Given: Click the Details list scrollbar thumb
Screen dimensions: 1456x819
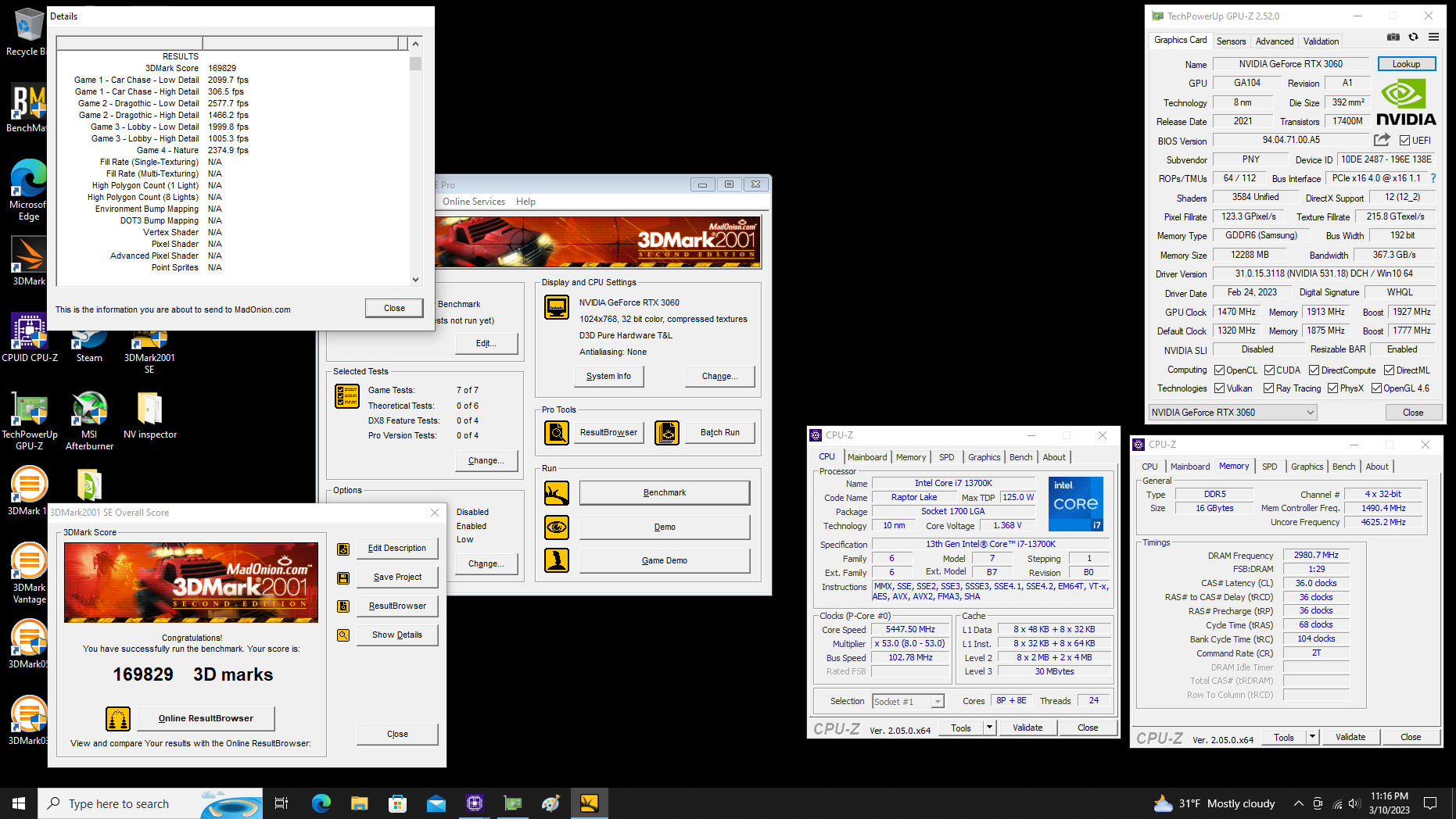Looking at the screenshot, I should click(415, 63).
